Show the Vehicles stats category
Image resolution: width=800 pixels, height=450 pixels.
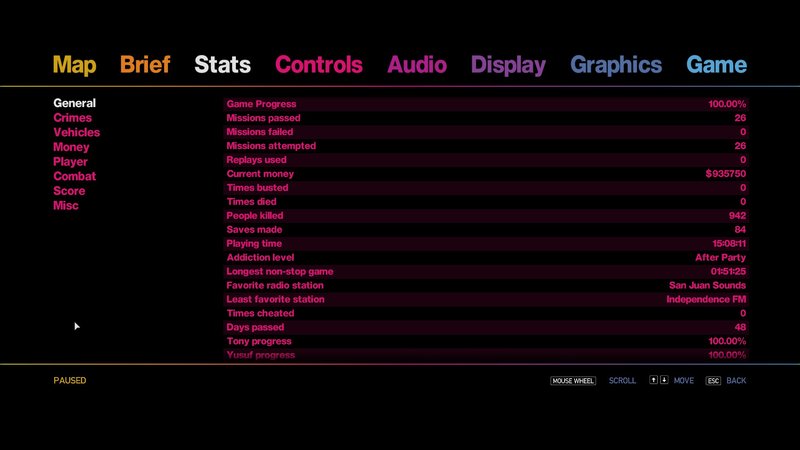click(77, 133)
